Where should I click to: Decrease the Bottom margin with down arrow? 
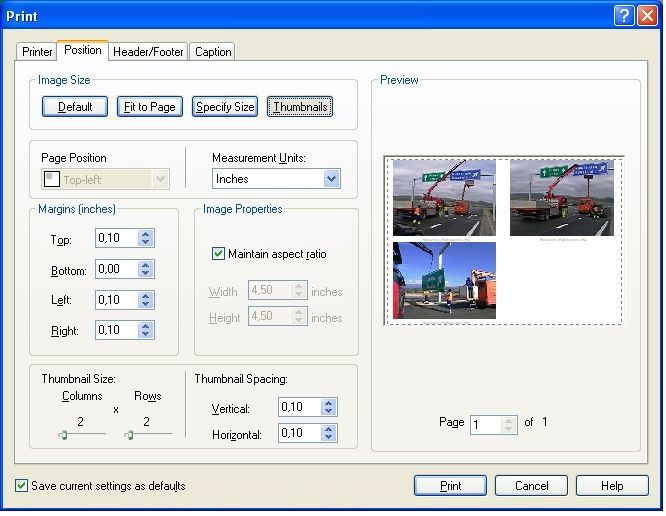click(146, 274)
